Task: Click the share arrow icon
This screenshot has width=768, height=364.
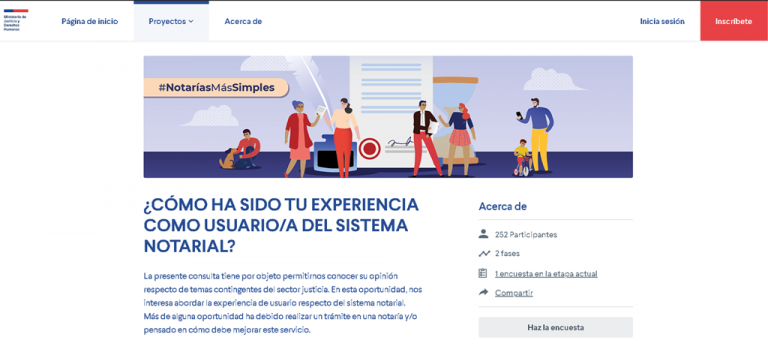Action: (x=483, y=292)
